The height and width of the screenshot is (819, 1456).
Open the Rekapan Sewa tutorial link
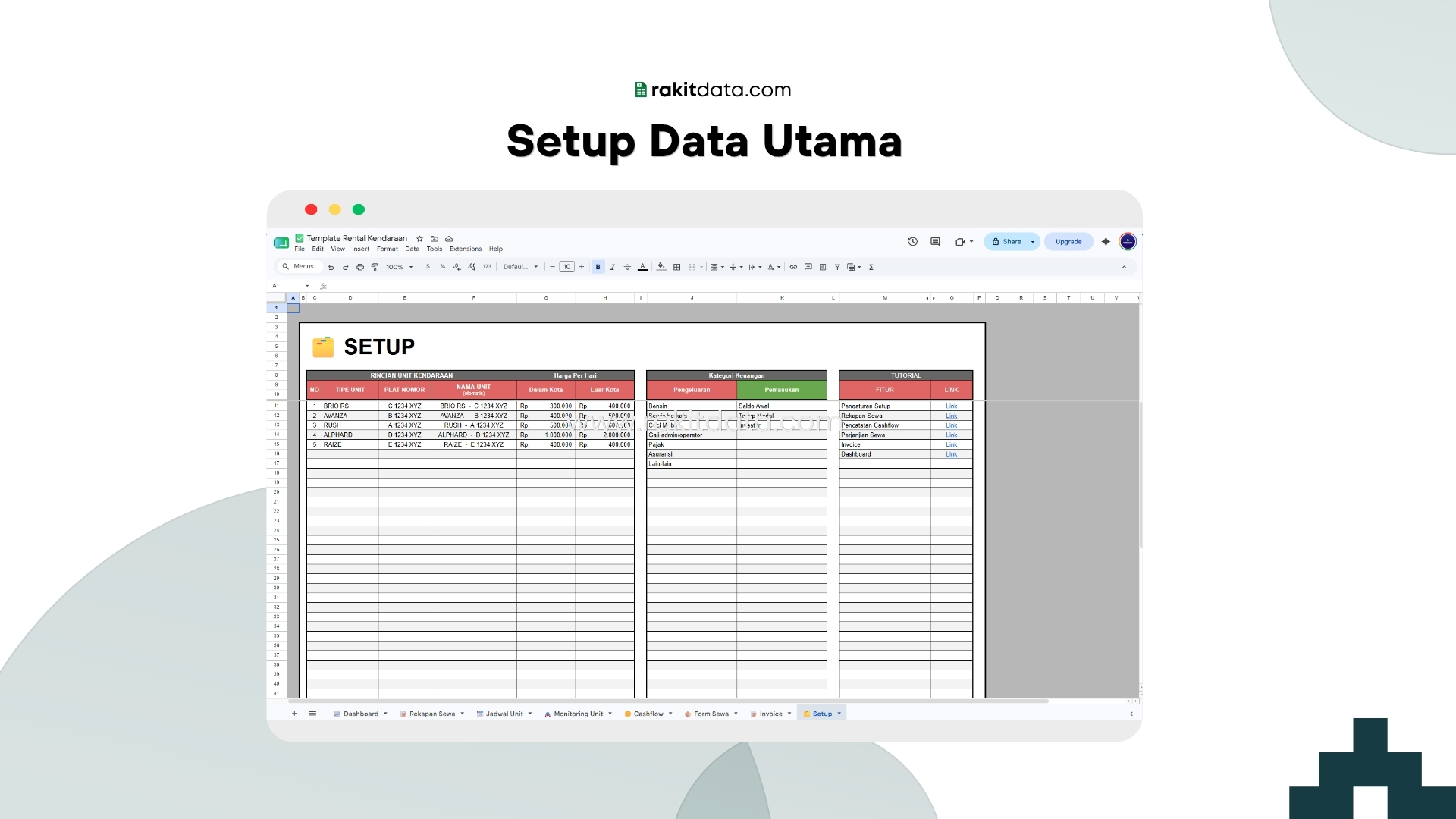click(x=951, y=416)
